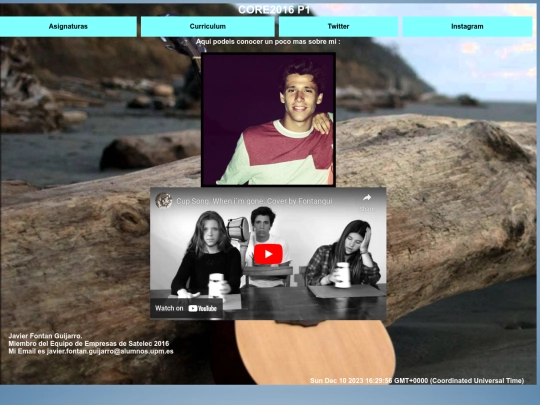Click the email javier.fontan.guijarro@alumnos.upm.es line
The image size is (540, 405).
[x=91, y=352]
